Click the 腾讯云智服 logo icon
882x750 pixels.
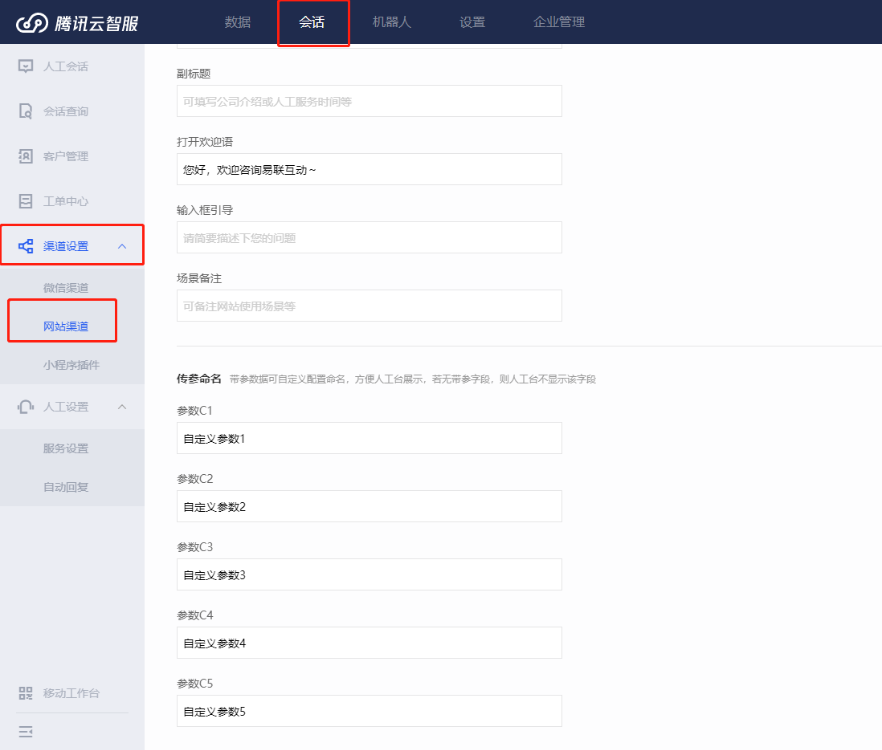point(32,22)
